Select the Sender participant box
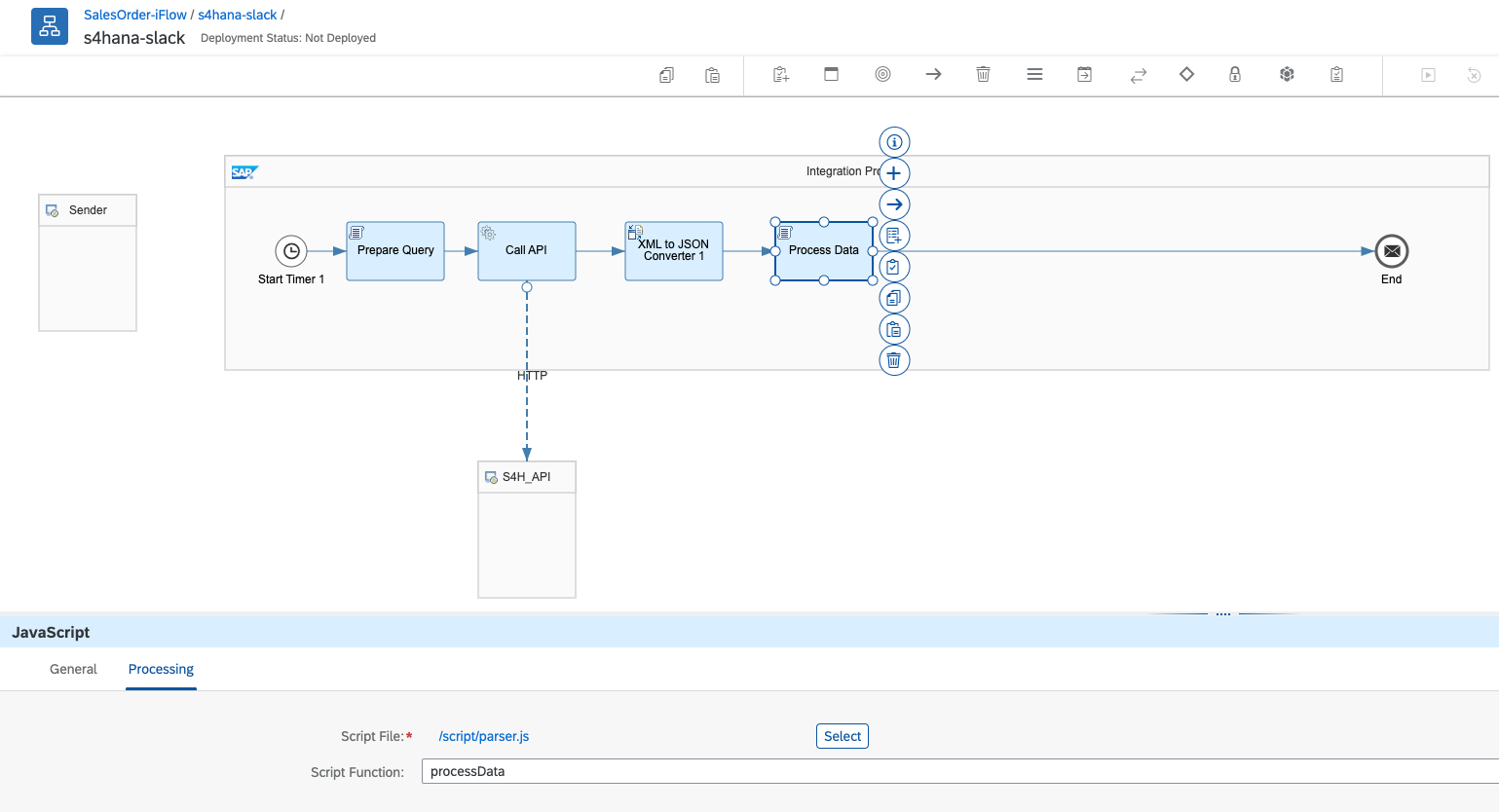The width and height of the screenshot is (1499, 812). tap(88, 263)
